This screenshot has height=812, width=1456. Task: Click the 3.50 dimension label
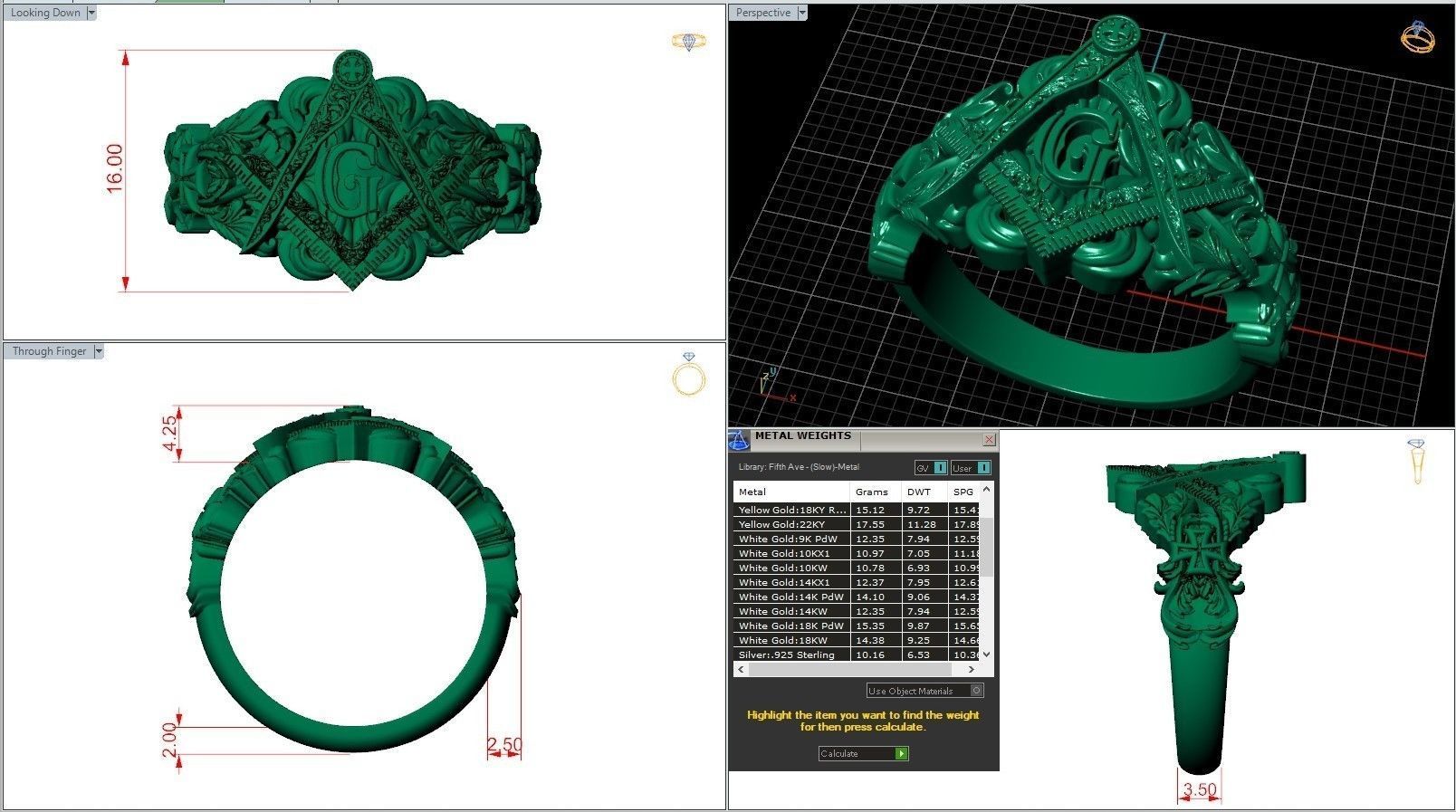[x=1200, y=789]
